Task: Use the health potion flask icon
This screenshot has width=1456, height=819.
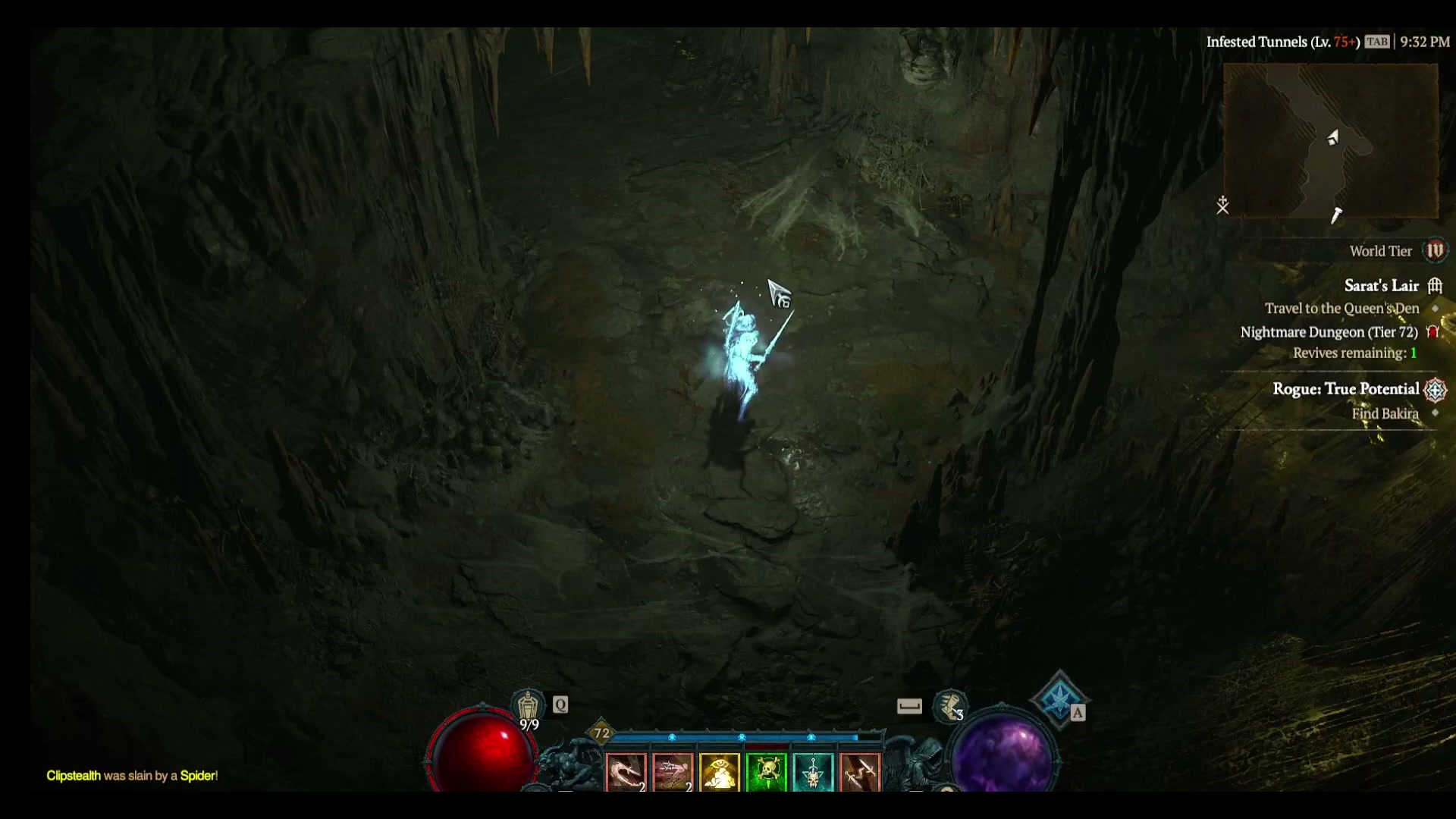Action: pyautogui.click(x=528, y=705)
